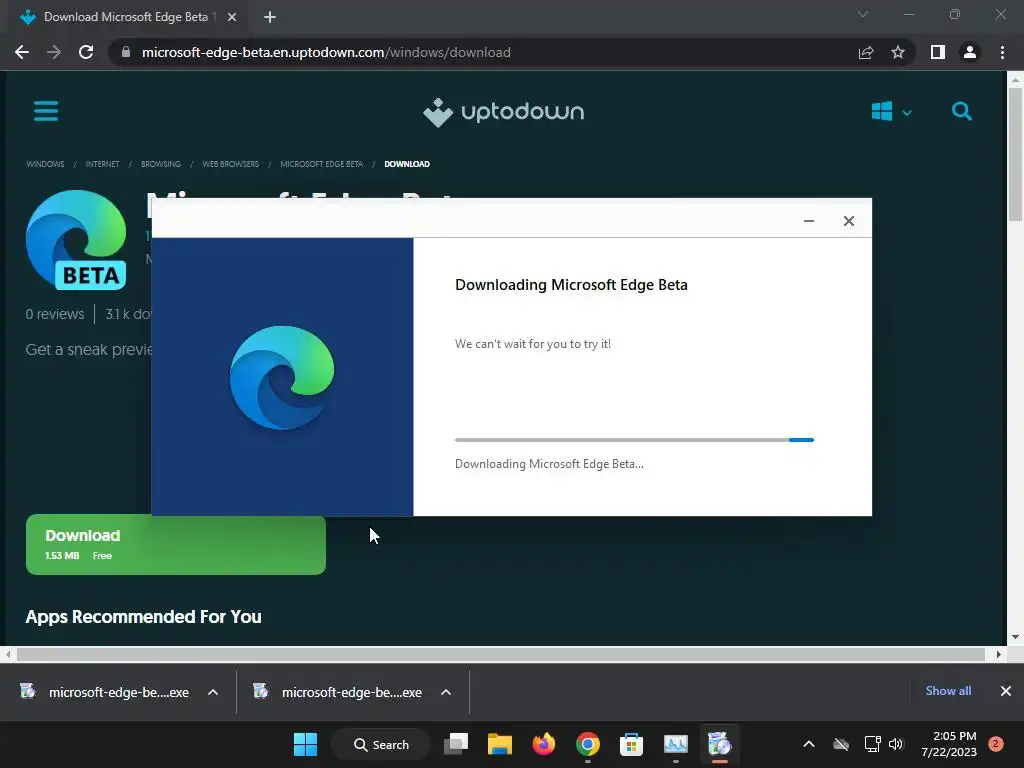Share this page from address bar
This screenshot has height=768, width=1024.
click(866, 52)
